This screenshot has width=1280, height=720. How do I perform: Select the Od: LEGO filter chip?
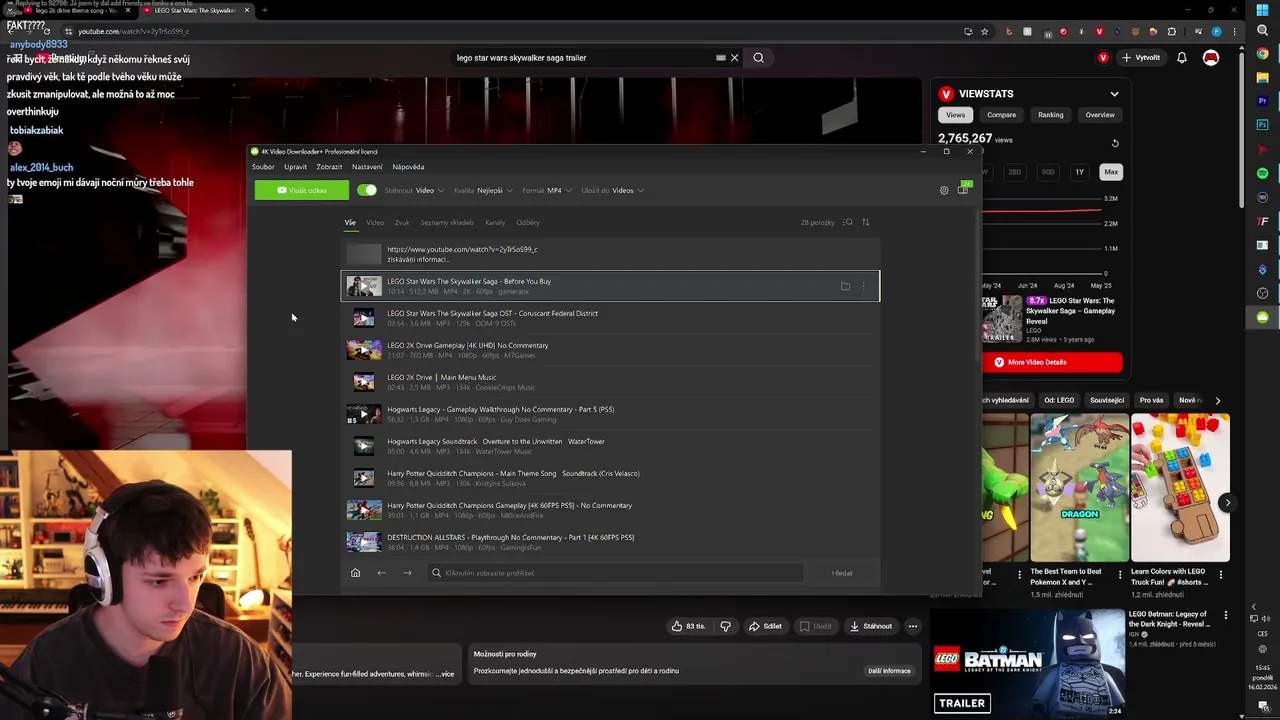[x=1059, y=400]
